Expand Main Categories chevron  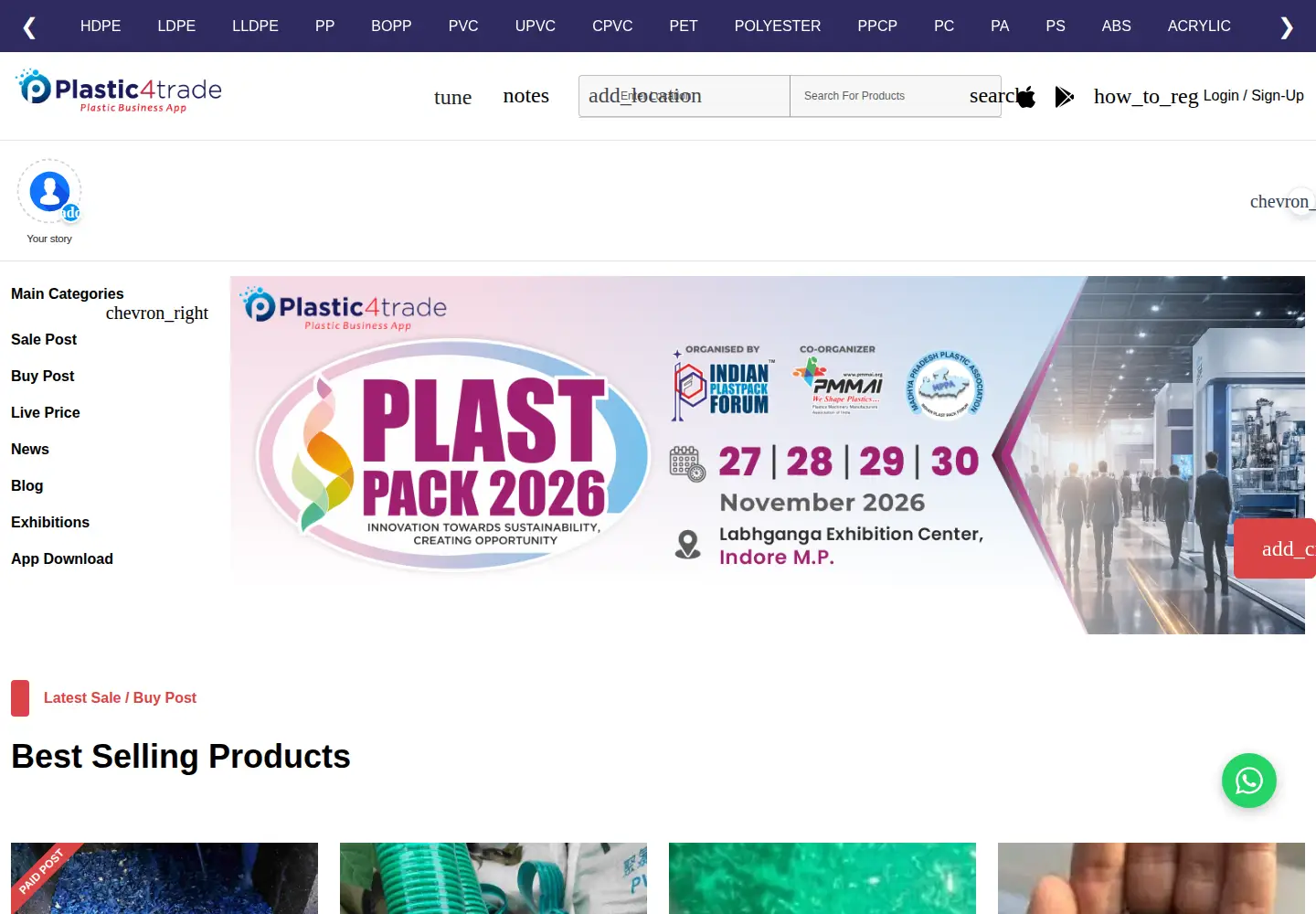[x=157, y=314]
